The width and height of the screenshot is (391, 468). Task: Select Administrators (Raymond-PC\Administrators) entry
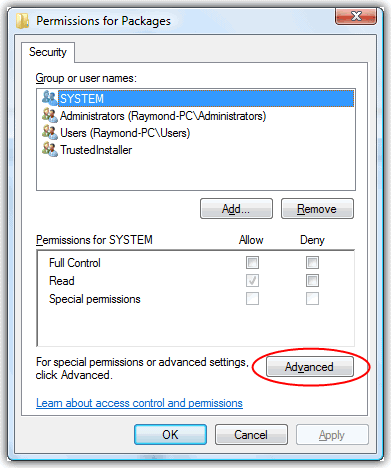pyautogui.click(x=163, y=116)
